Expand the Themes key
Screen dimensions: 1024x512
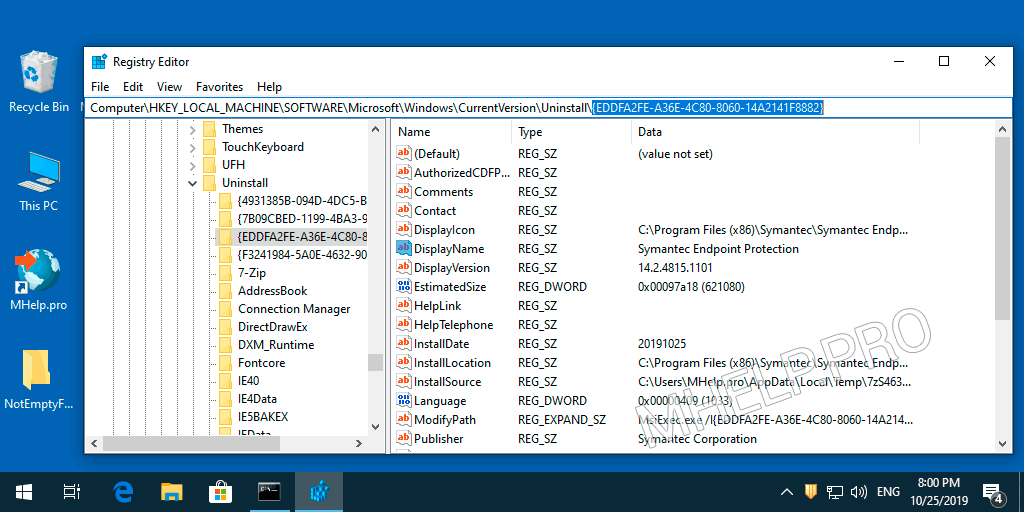193,129
